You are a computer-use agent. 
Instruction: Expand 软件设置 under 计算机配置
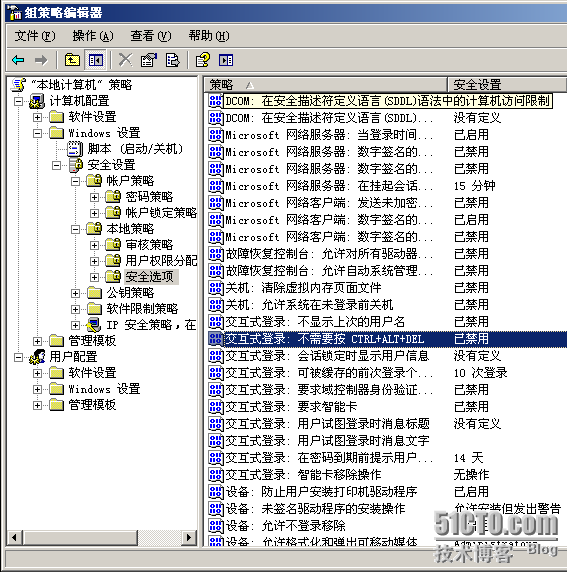(37, 117)
